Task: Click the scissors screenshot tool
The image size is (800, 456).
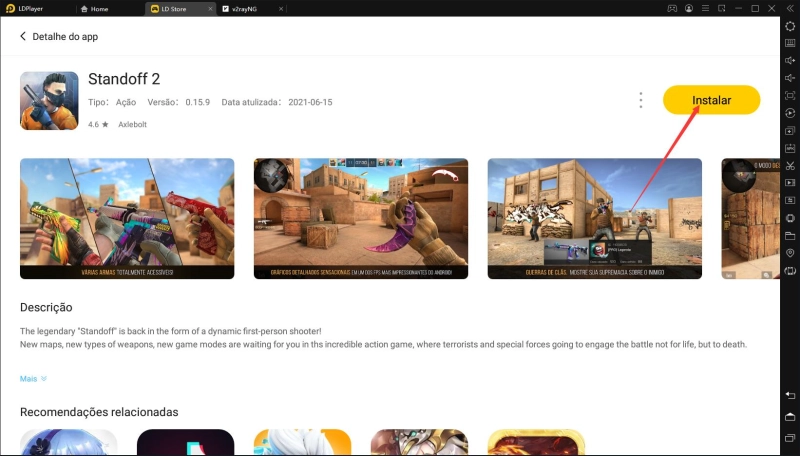Action: coord(790,165)
